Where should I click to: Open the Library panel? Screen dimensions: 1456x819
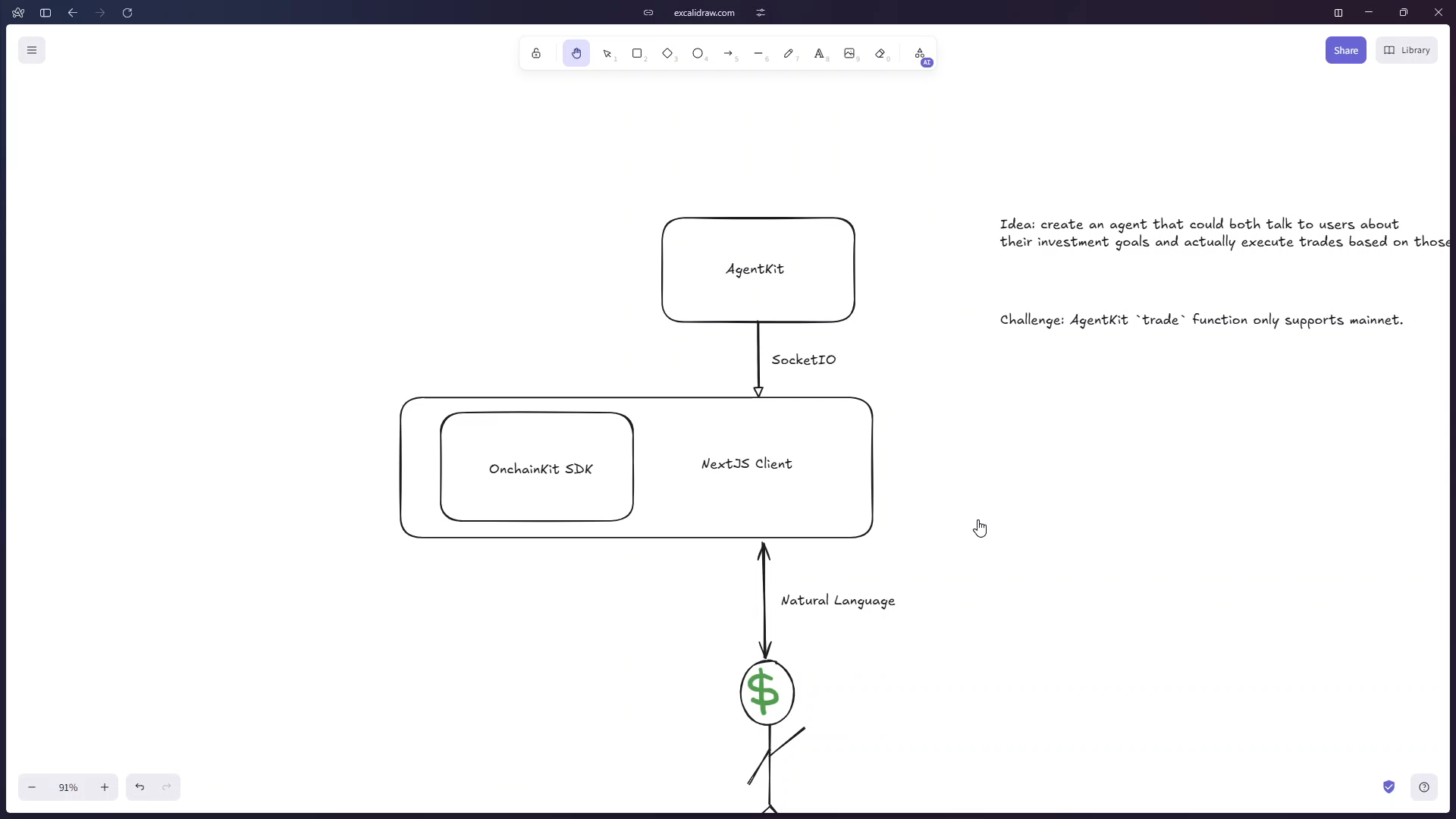(1407, 50)
